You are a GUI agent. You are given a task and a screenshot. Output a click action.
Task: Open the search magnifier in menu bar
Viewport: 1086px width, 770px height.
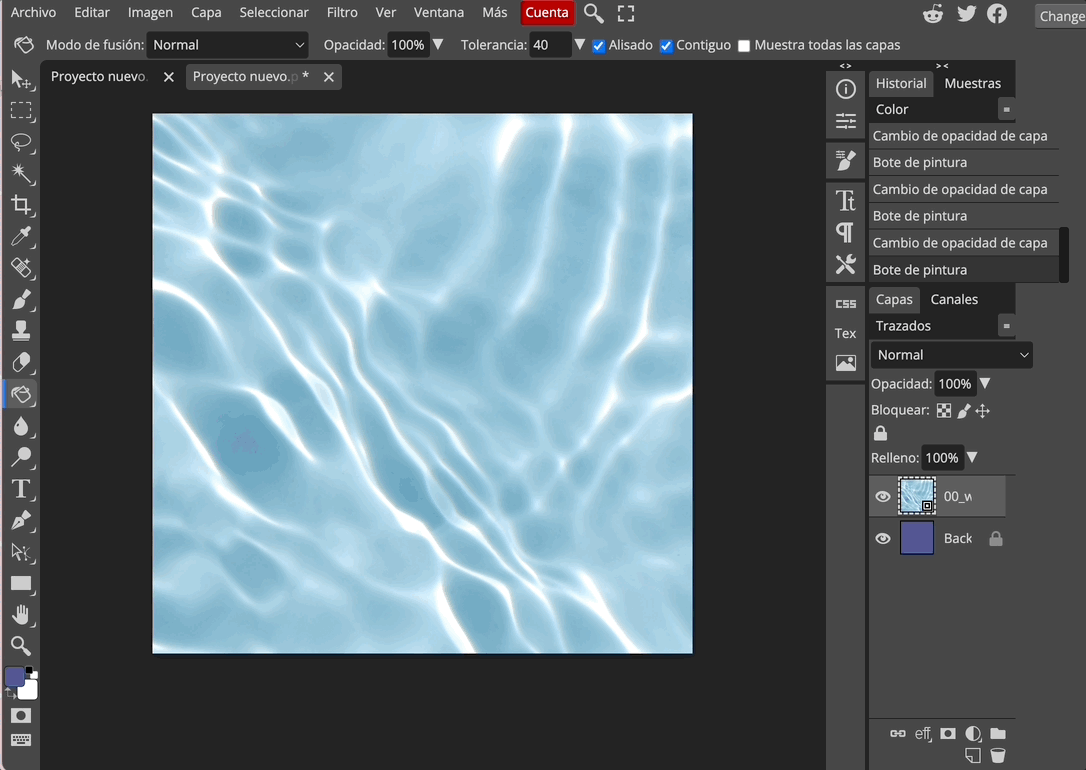click(594, 13)
